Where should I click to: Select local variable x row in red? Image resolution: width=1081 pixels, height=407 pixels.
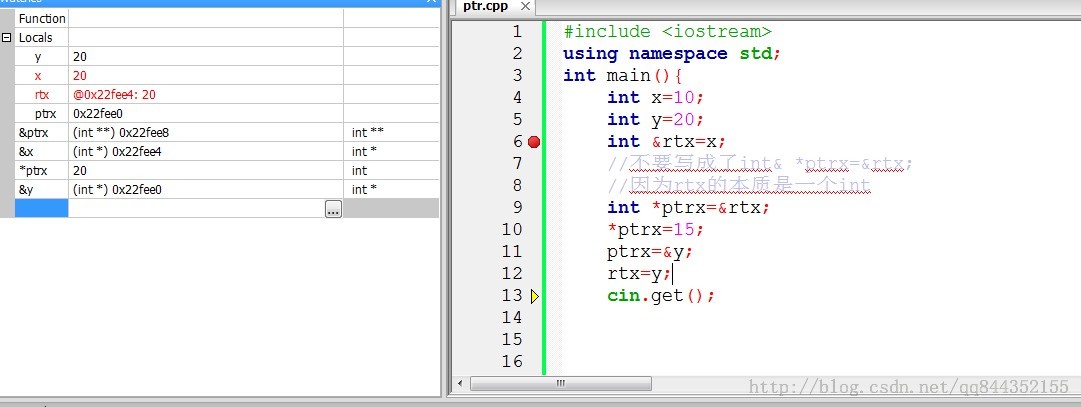tap(227, 75)
